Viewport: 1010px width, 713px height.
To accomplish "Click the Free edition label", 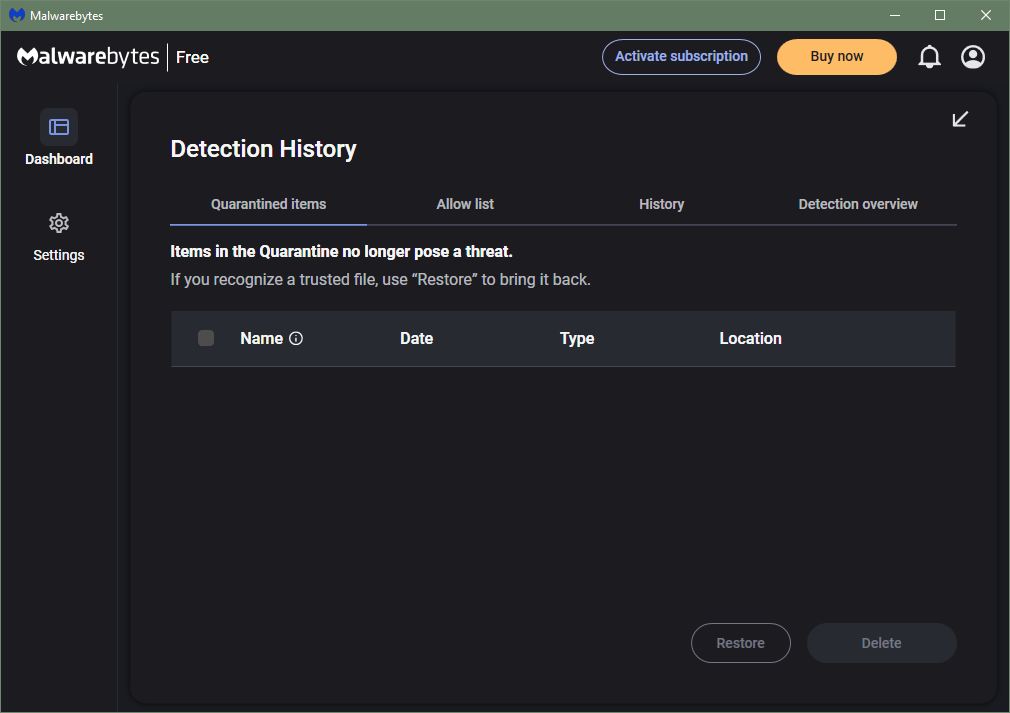I will click(192, 57).
